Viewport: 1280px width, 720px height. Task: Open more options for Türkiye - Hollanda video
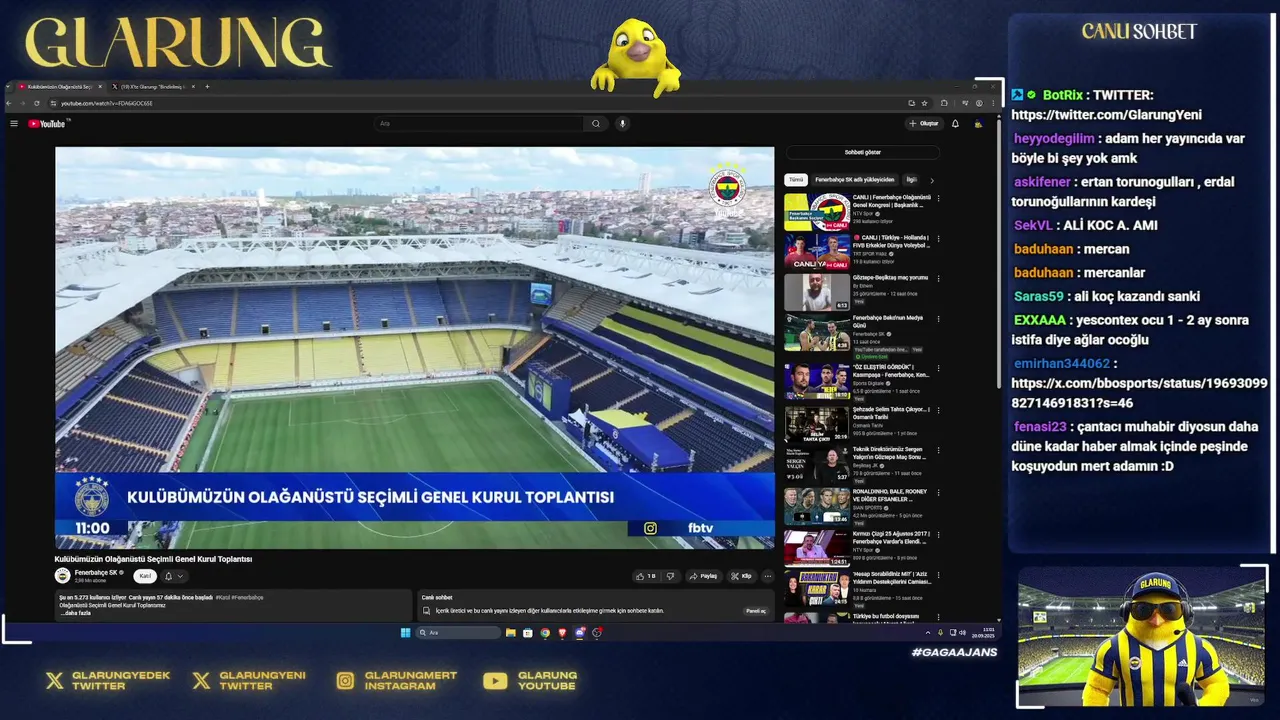[x=938, y=239]
